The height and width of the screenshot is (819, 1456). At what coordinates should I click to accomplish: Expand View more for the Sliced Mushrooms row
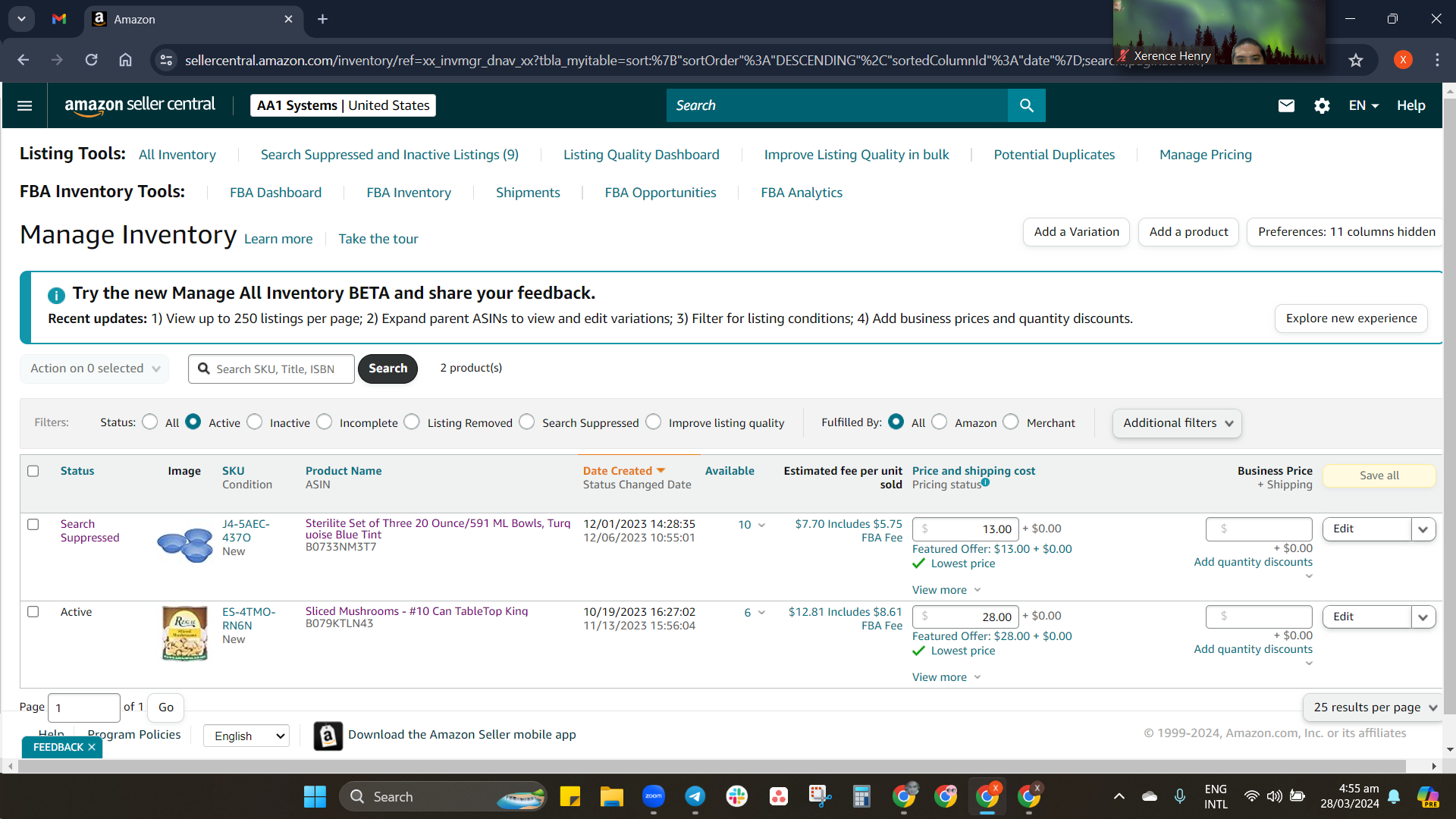[x=946, y=677]
